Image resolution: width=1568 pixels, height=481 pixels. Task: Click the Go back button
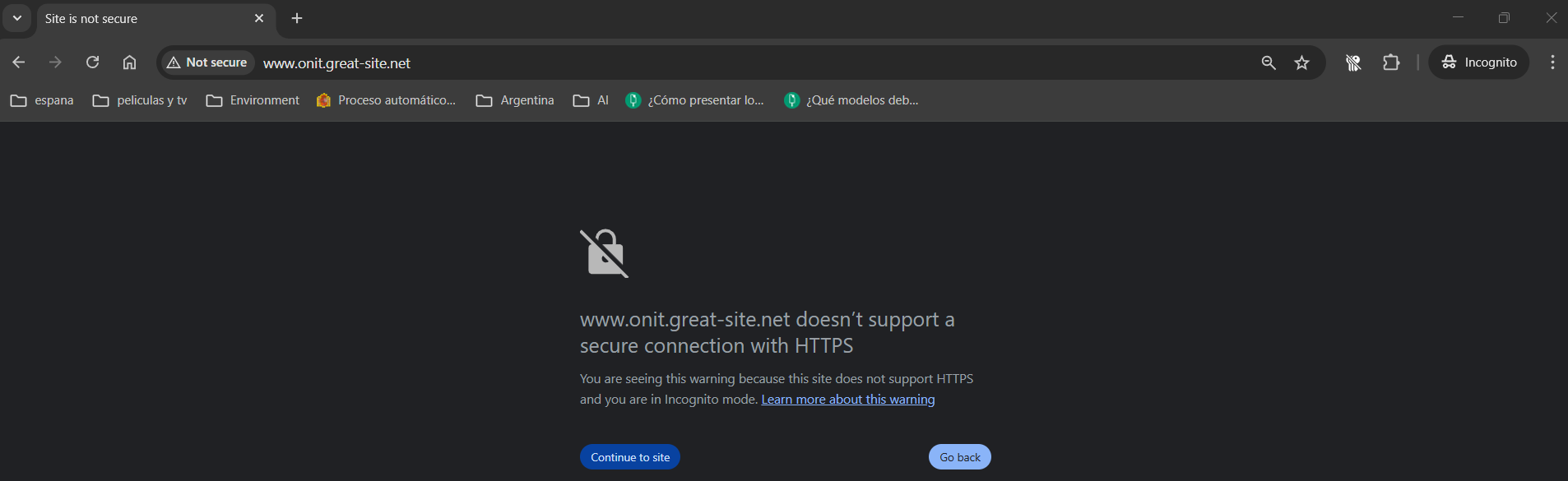[x=960, y=457]
